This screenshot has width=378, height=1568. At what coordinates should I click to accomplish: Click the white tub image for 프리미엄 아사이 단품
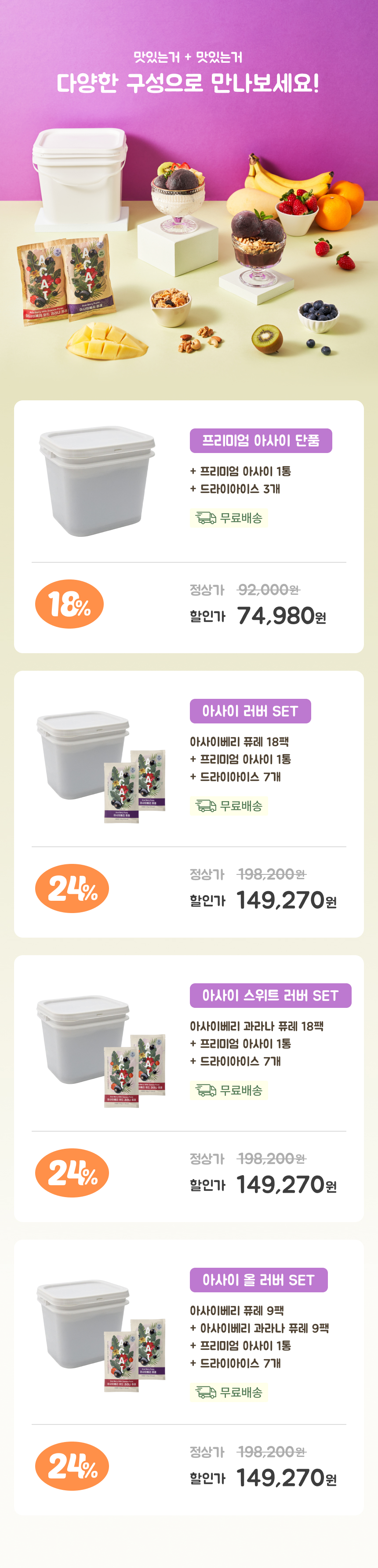(x=98, y=481)
